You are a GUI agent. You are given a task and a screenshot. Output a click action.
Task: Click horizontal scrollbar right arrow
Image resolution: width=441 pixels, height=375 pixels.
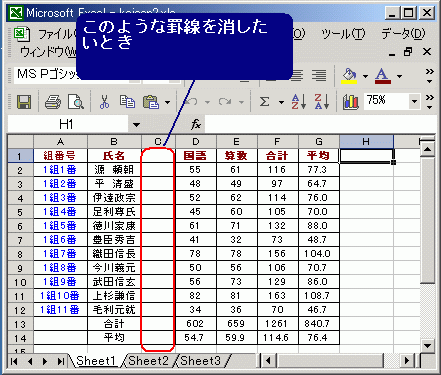coord(407,361)
